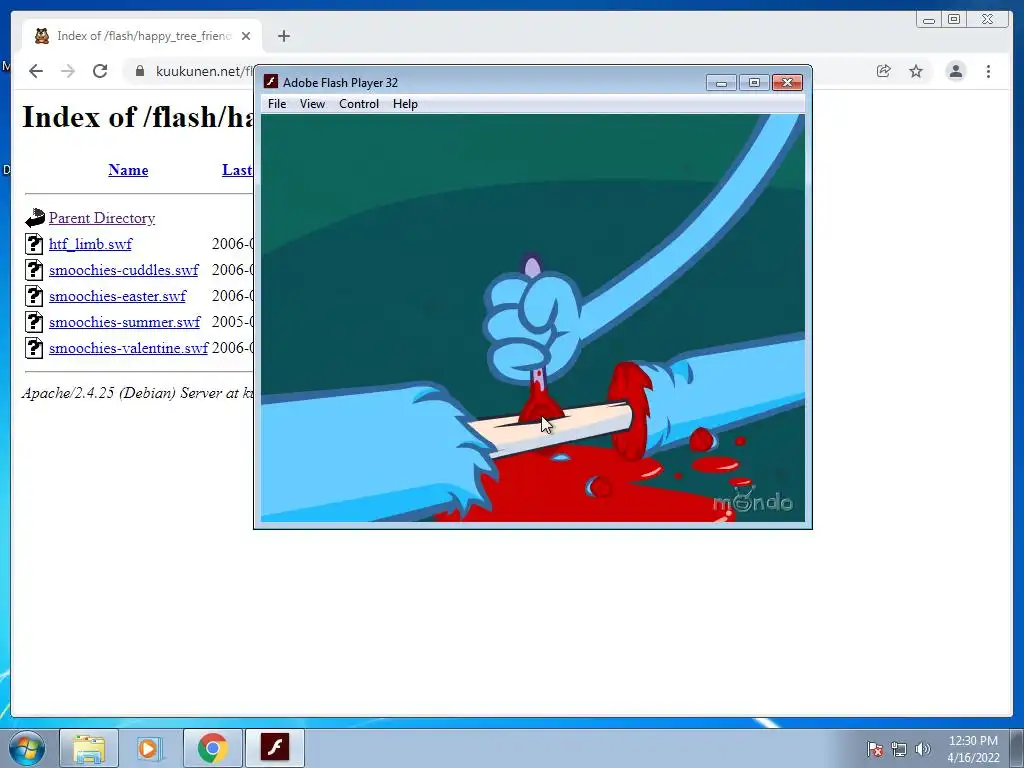Click unknown-file icon beside smoochies-cuddles.swf
Viewport: 1024px width, 768px height.
34,270
